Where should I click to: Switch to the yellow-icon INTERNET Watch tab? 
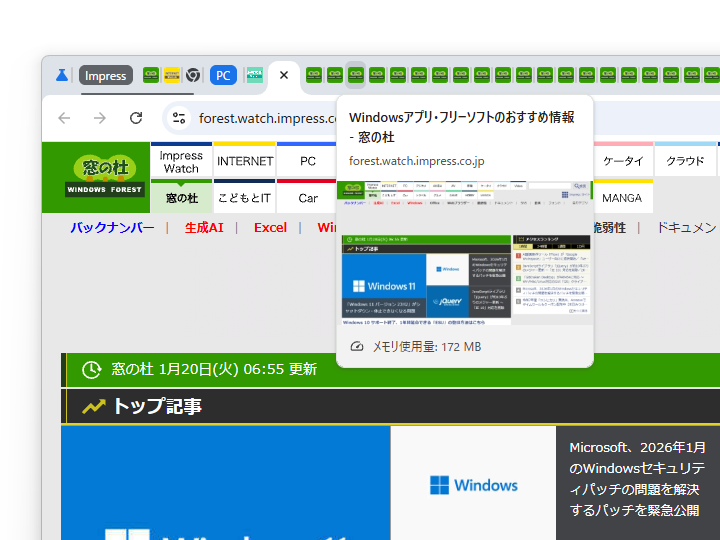172,75
